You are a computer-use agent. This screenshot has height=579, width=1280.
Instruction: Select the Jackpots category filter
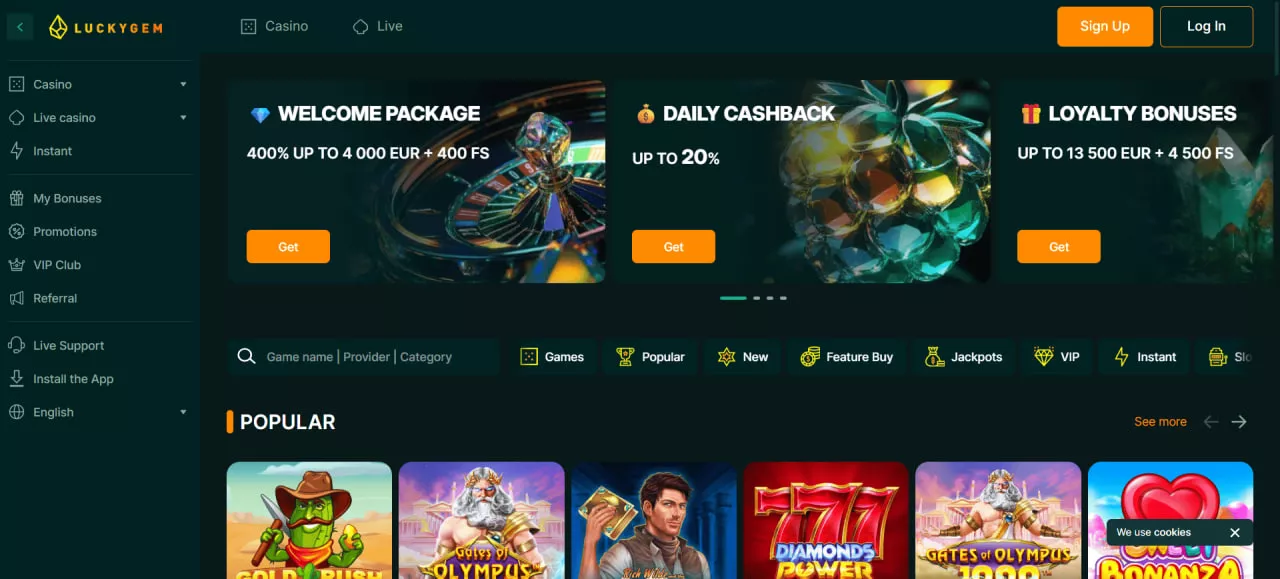tap(964, 357)
